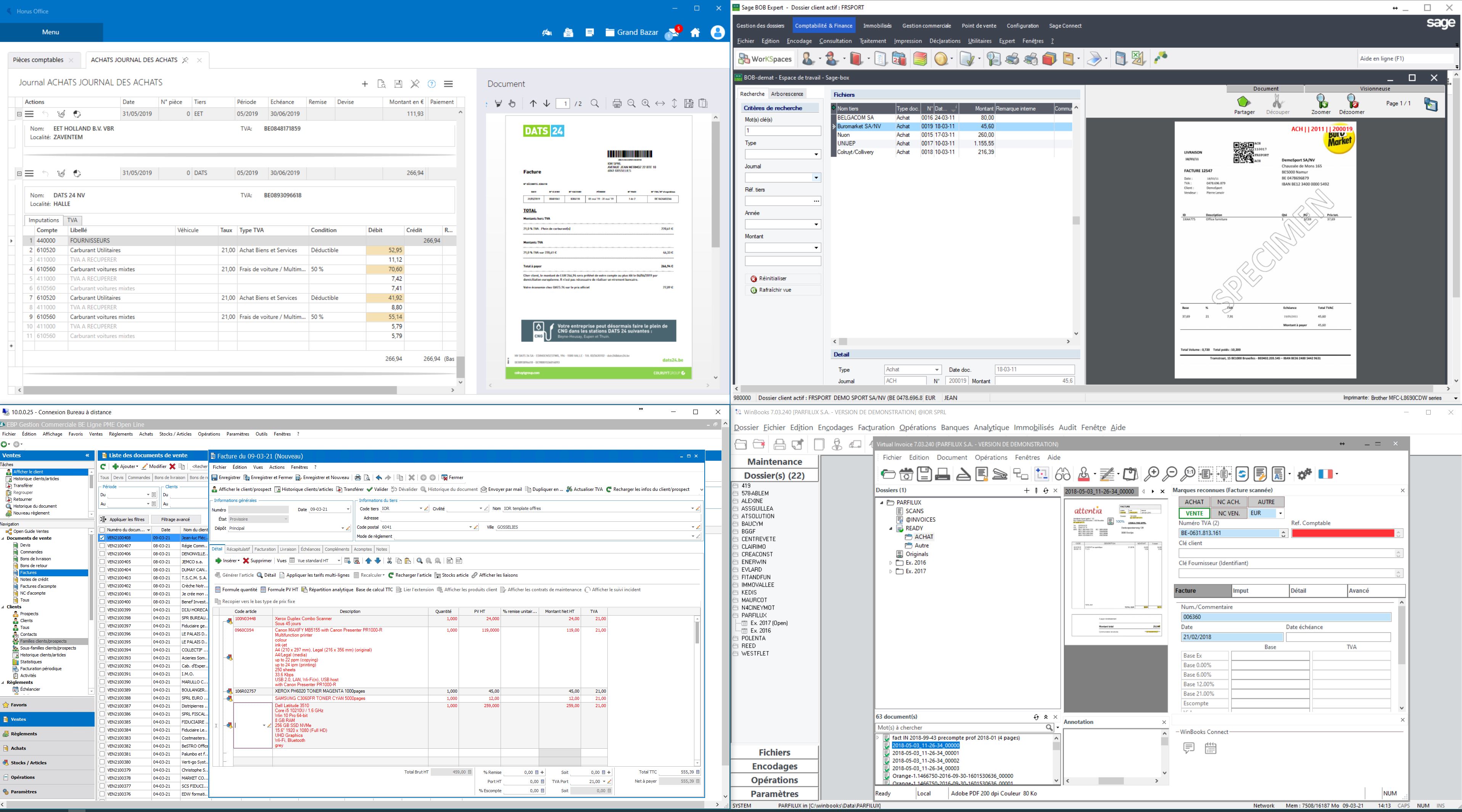Image resolution: width=1462 pixels, height=812 pixels.
Task: Check the box for VEN2100407 row
Action: coord(102,546)
